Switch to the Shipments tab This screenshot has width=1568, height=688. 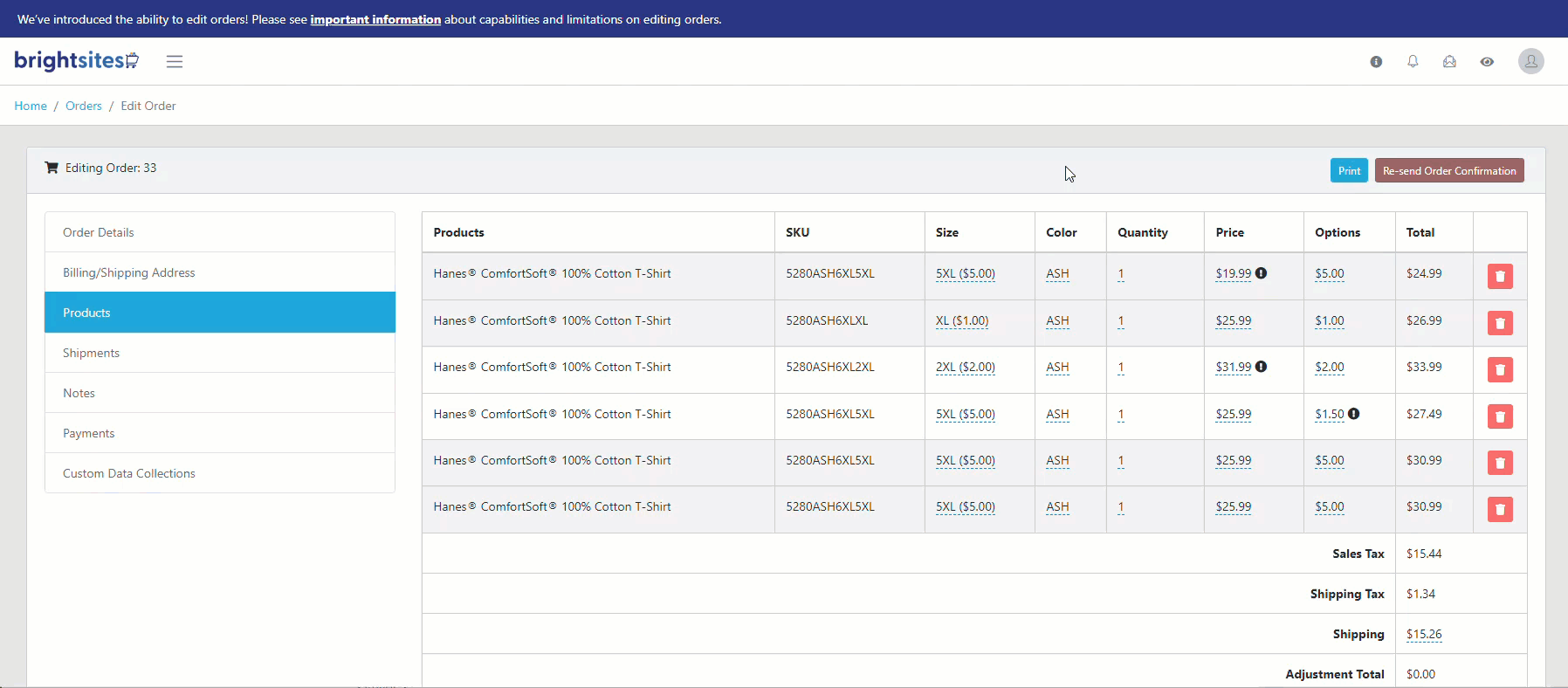pyautogui.click(x=91, y=353)
